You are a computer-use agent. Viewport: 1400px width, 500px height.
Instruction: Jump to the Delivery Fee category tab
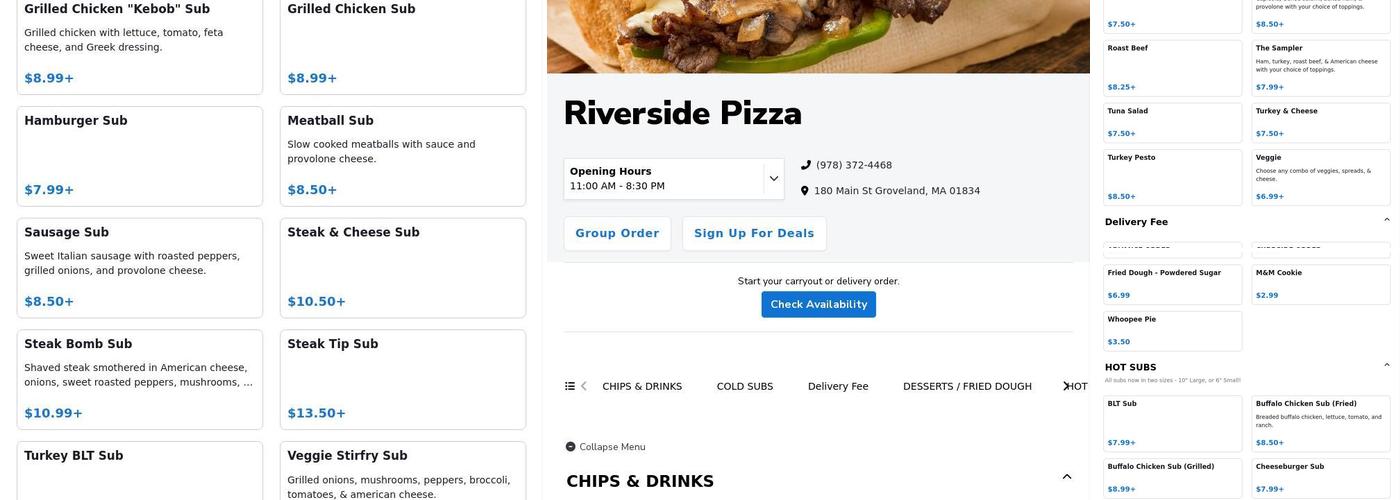pyautogui.click(x=838, y=386)
